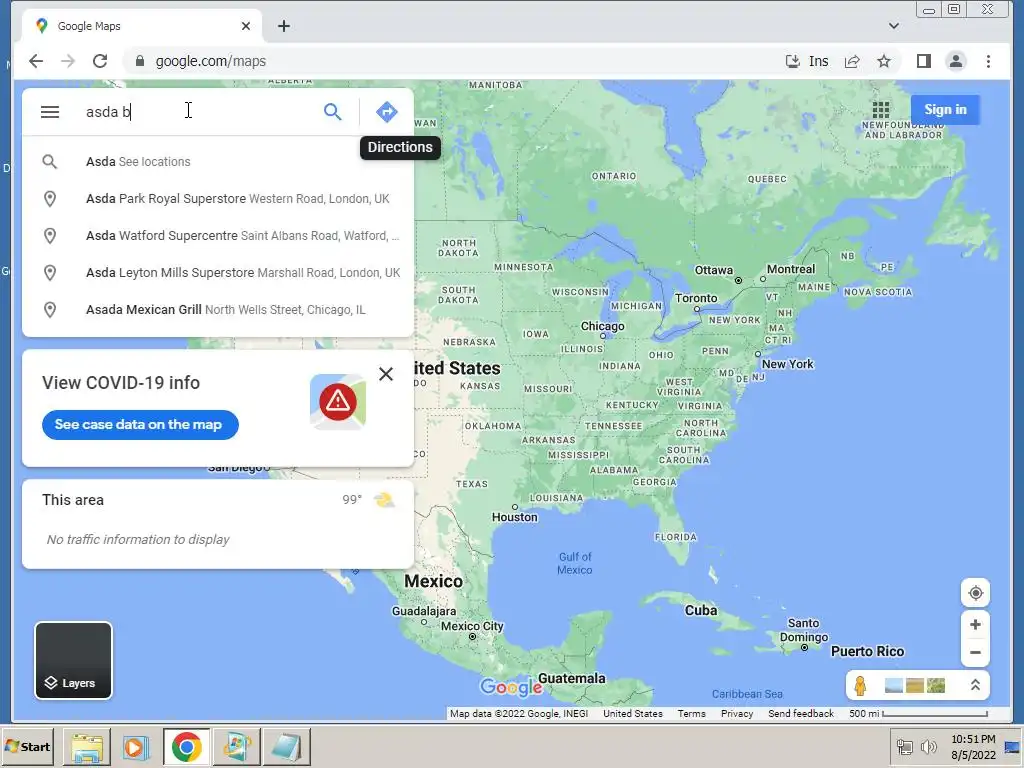This screenshot has height=768, width=1024.
Task: Go back with the browser back arrow
Action: coord(36,61)
